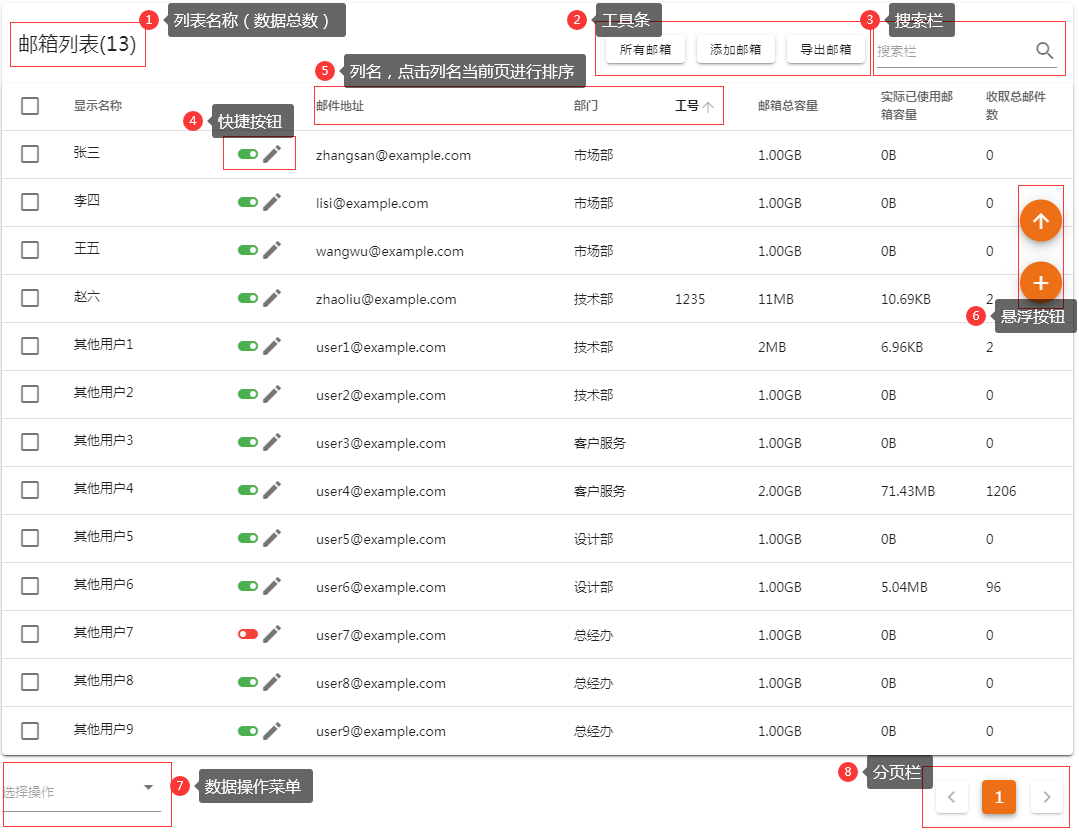Image resolution: width=1079 pixels, height=839 pixels.
Task: Click the 所有邮箱 toolbar button
Action: 645,49
